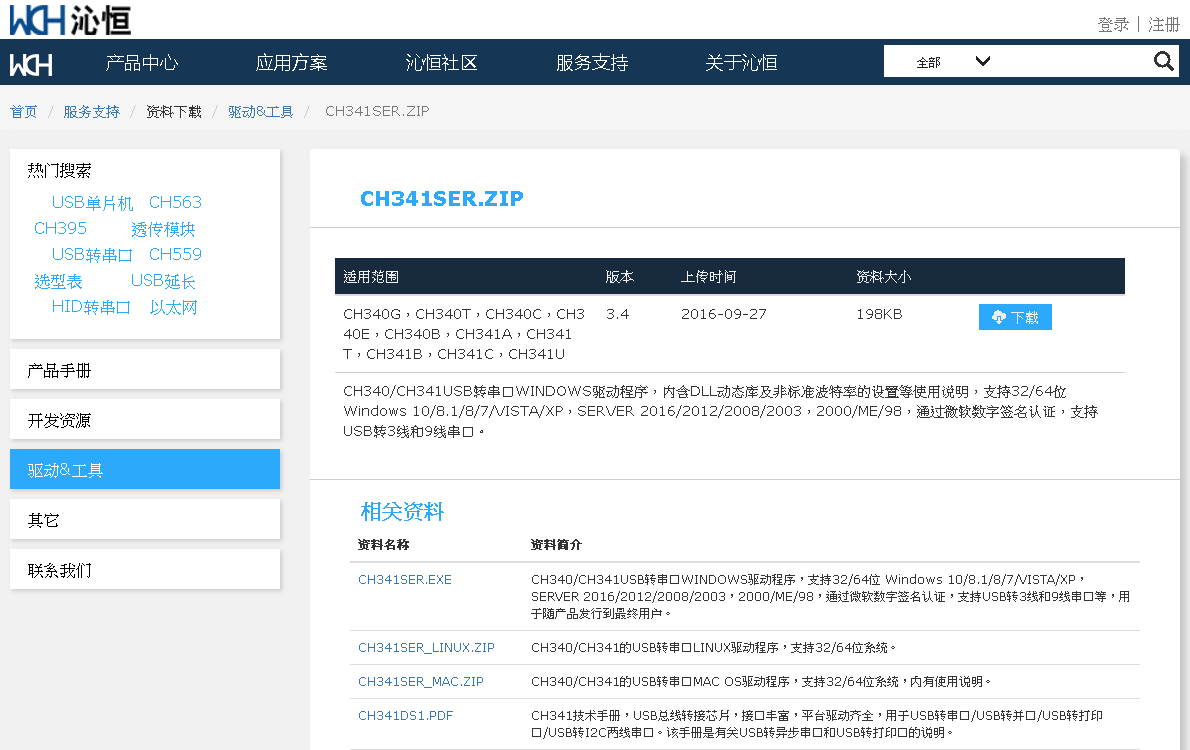Screen dimensions: 1190x750
Task: Select hot search USB延长
Action: pos(163,281)
